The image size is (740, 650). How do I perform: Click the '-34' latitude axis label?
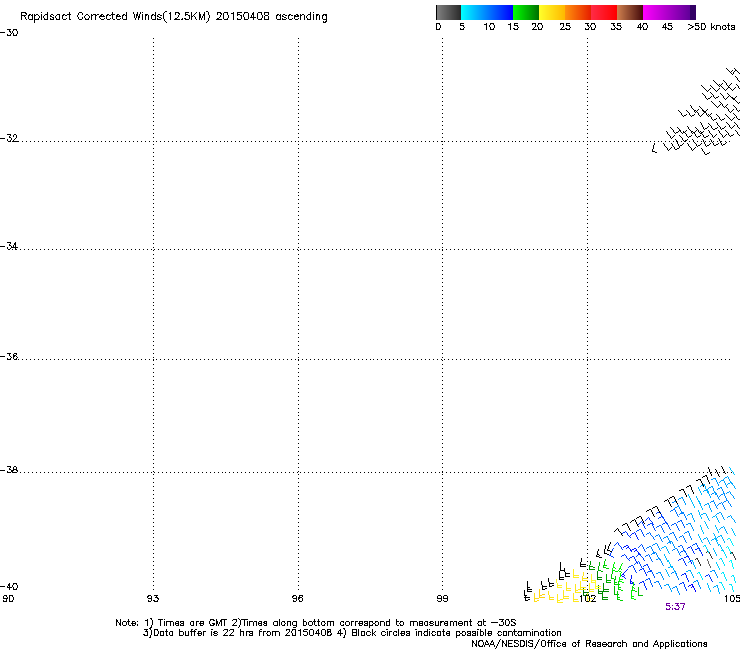pos(9,246)
